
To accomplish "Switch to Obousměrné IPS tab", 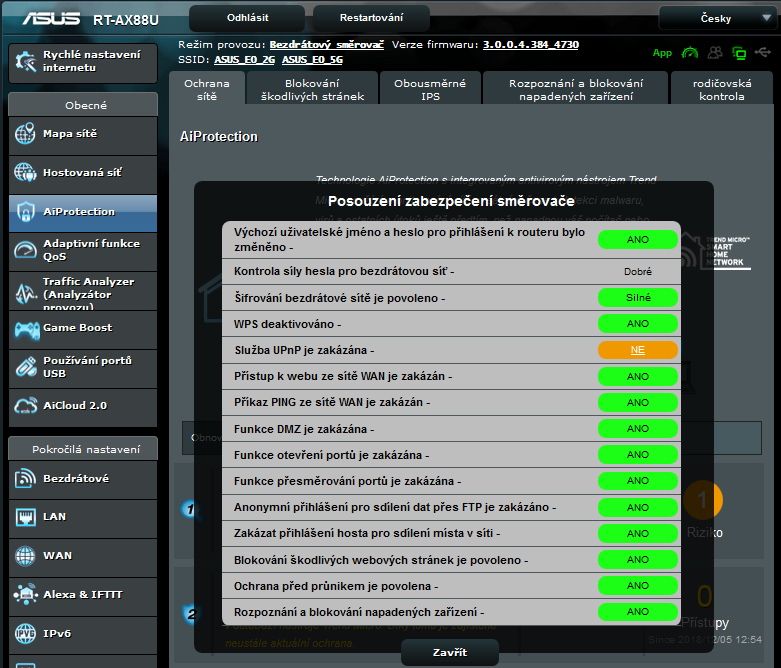I will pyautogui.click(x=430, y=90).
